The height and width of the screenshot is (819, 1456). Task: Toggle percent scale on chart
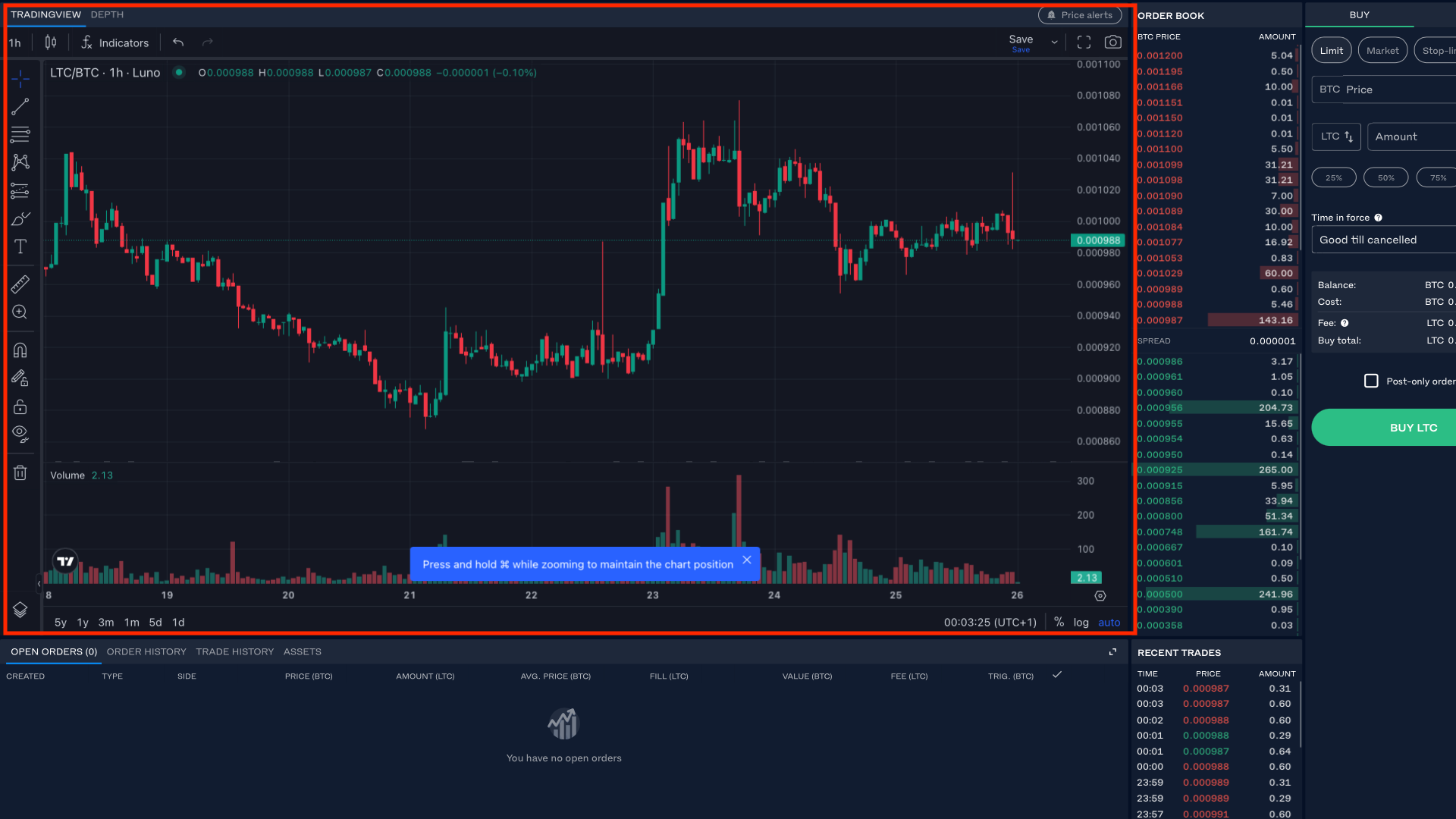1059,622
